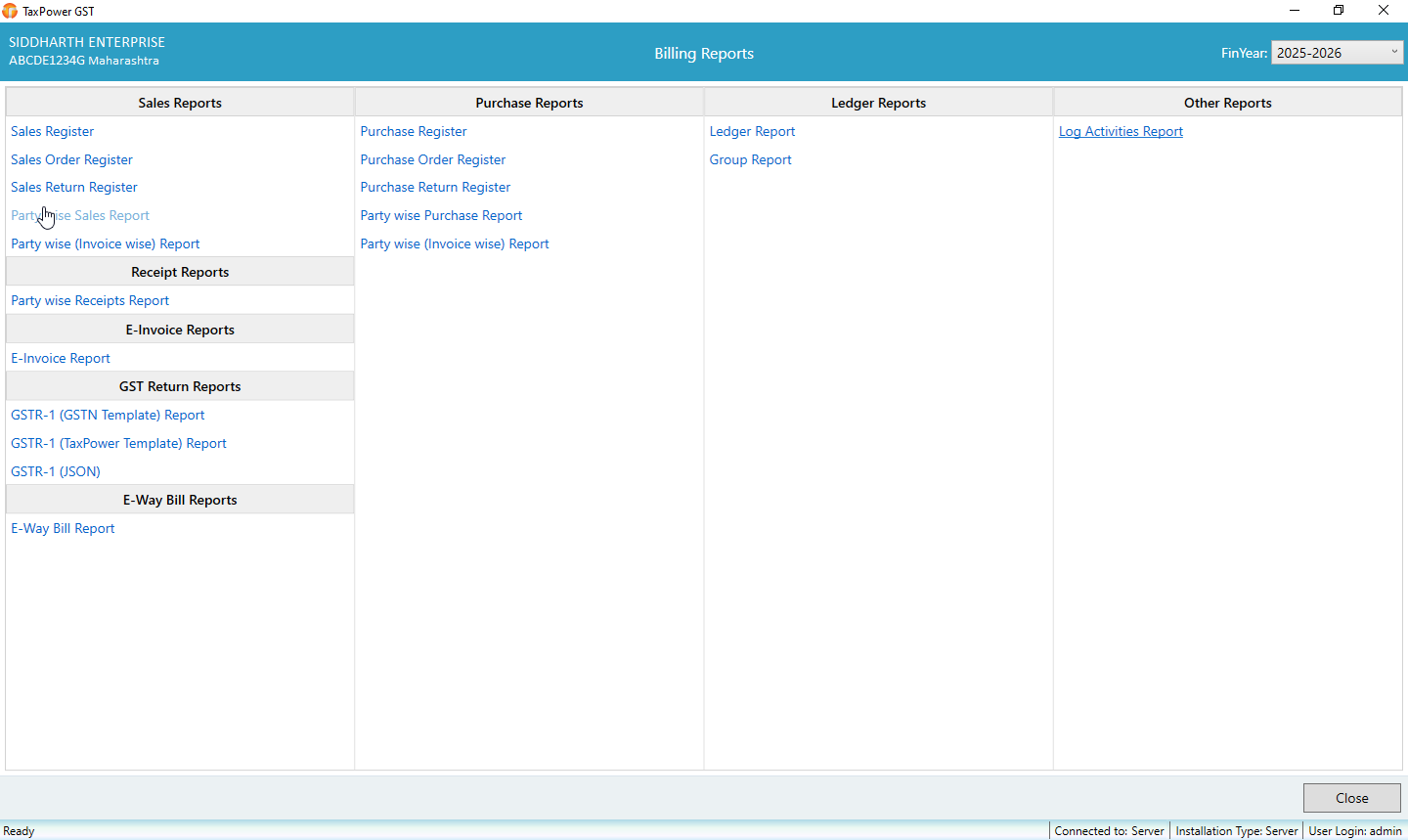
Task: Click the Ledger Reports column header
Action: tap(879, 103)
